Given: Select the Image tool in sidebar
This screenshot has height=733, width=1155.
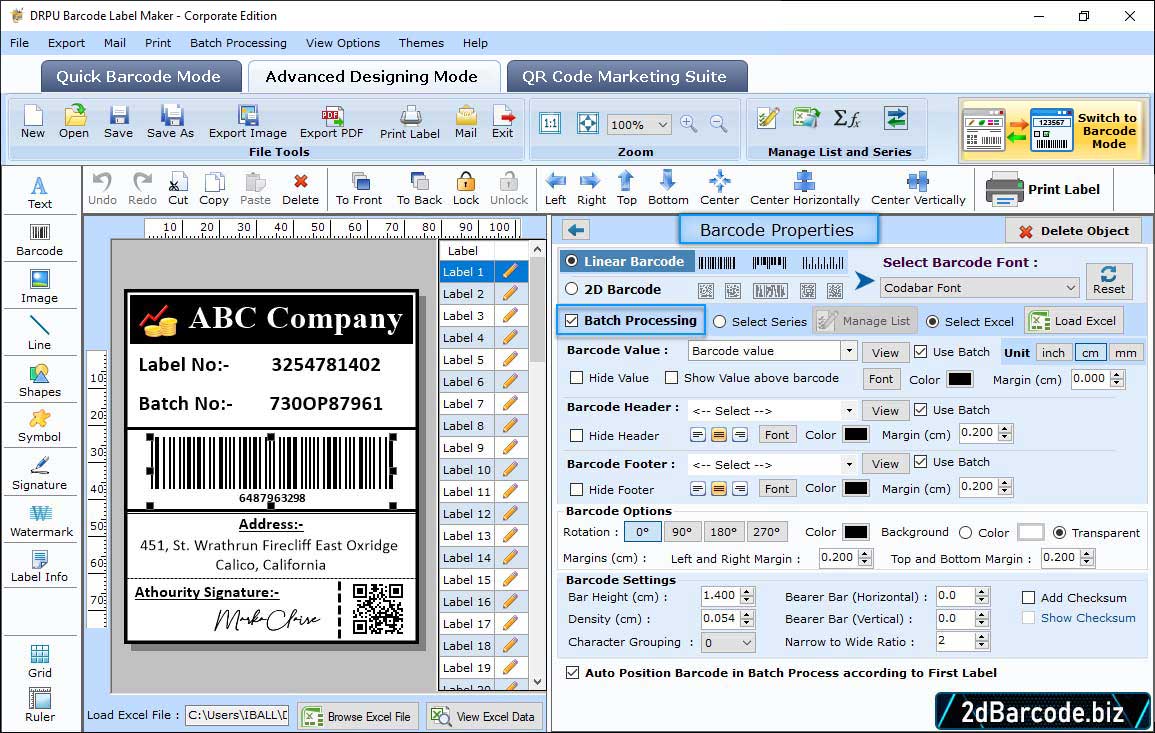Looking at the screenshot, I should click(40, 287).
